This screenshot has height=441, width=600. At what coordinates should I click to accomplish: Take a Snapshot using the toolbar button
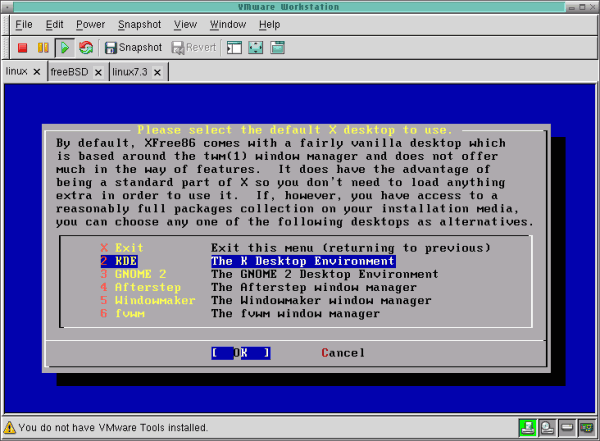134,48
